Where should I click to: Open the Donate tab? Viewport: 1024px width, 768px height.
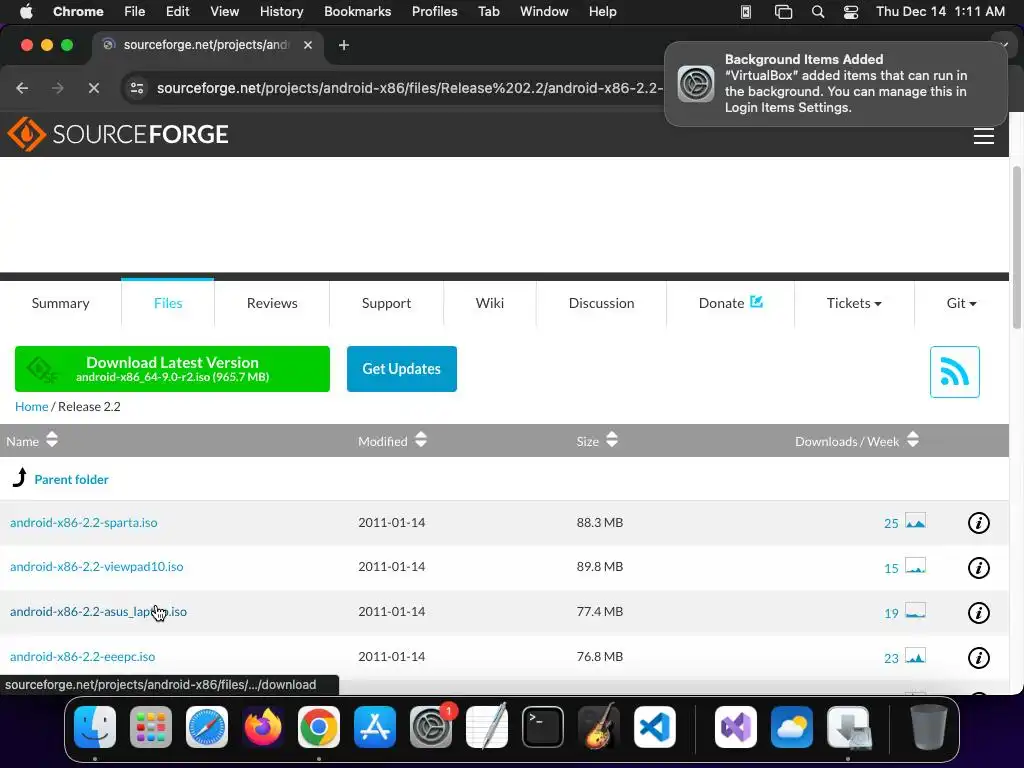point(730,303)
